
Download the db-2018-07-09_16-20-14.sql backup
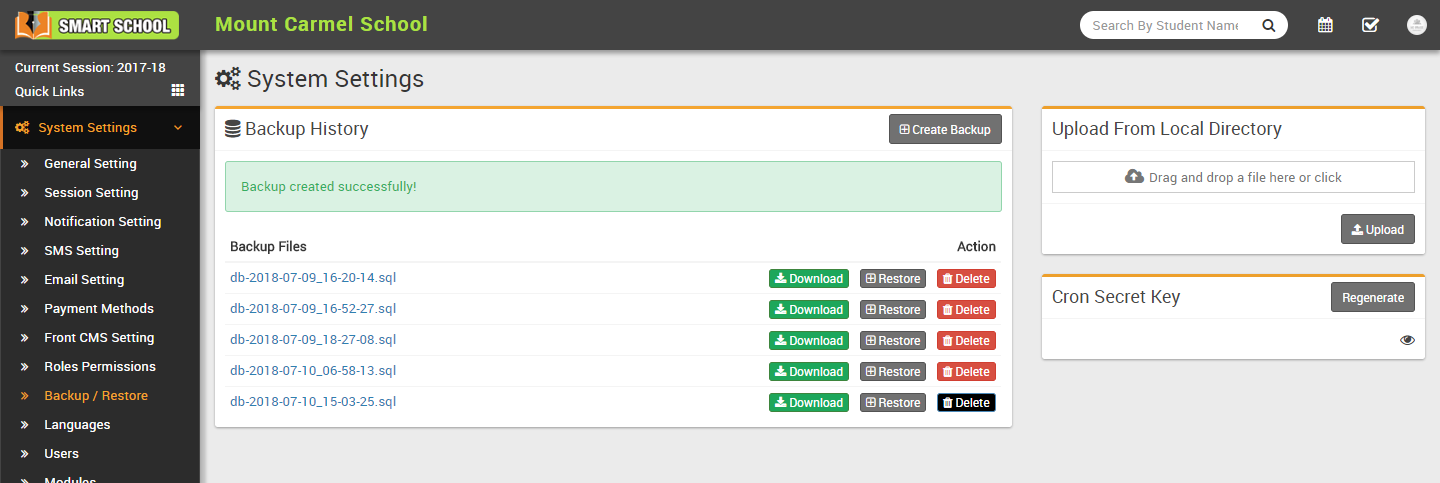pyautogui.click(x=808, y=279)
